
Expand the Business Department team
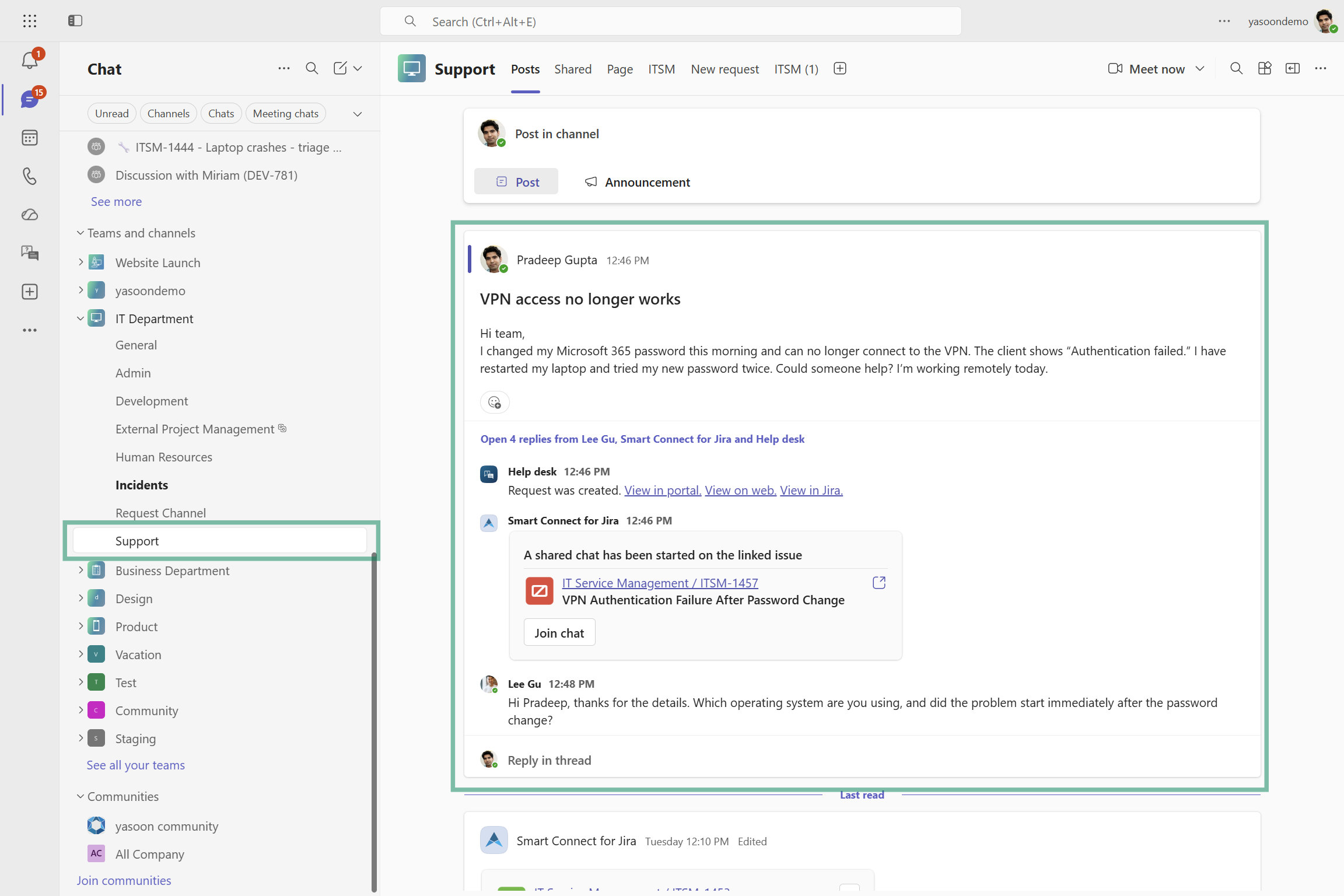click(80, 570)
